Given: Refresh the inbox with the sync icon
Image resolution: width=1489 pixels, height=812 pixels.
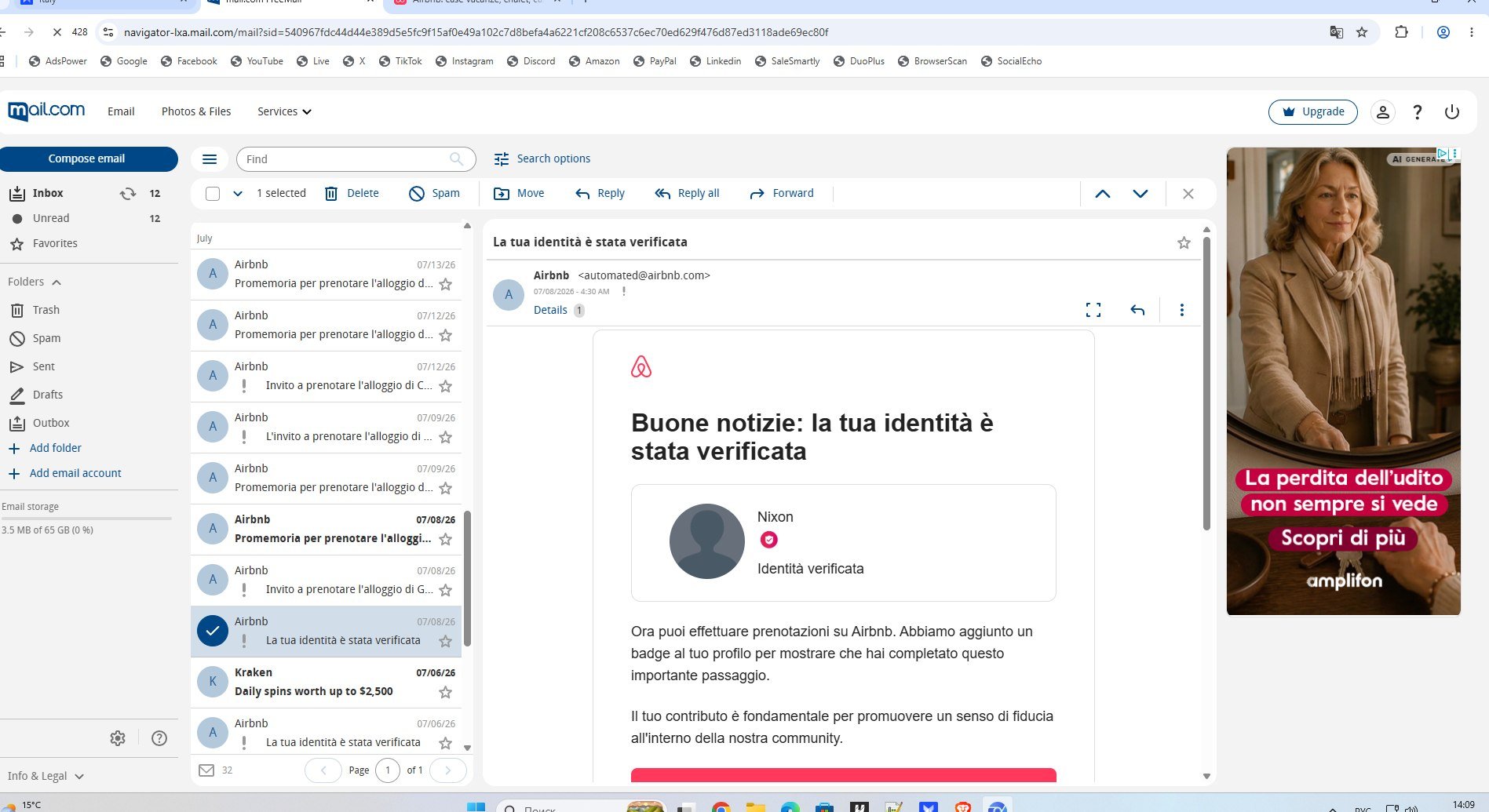Looking at the screenshot, I should tap(128, 194).
